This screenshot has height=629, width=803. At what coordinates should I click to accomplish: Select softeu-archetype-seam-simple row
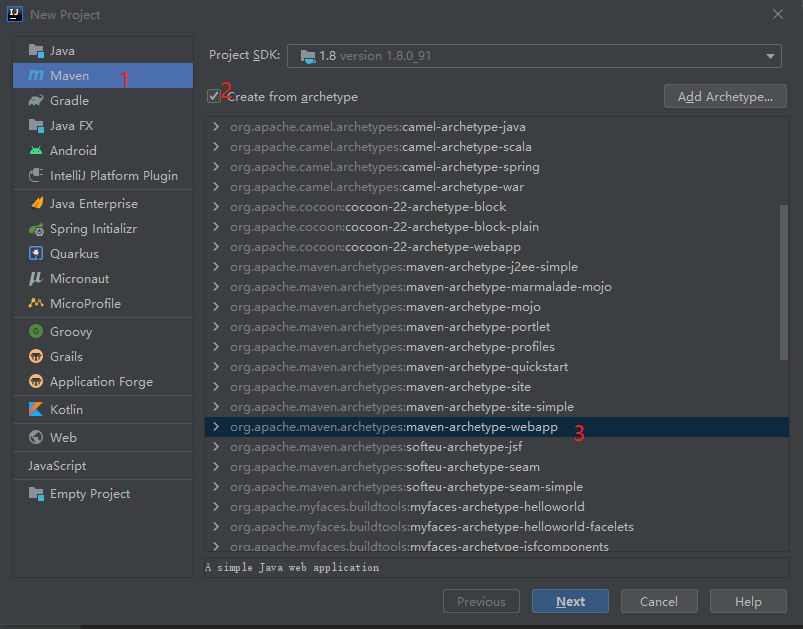click(x=496, y=487)
